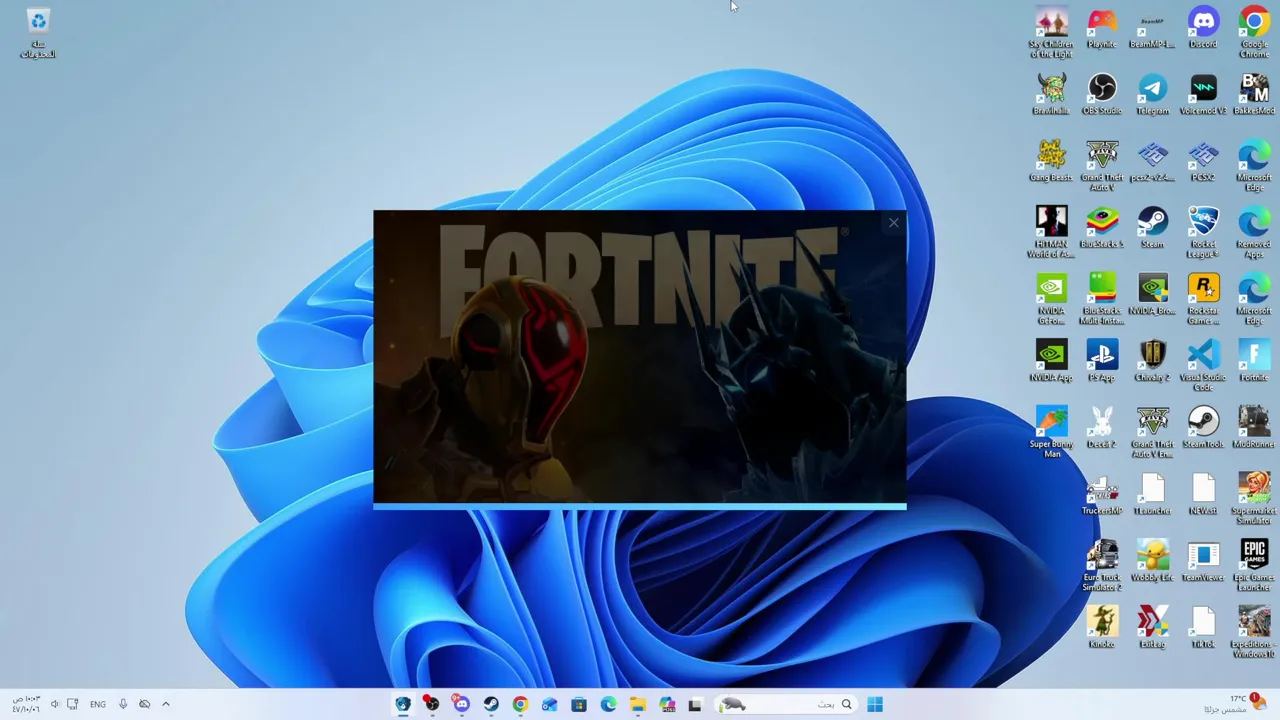Select the HITMAN World of Assassination icon

point(1051,232)
